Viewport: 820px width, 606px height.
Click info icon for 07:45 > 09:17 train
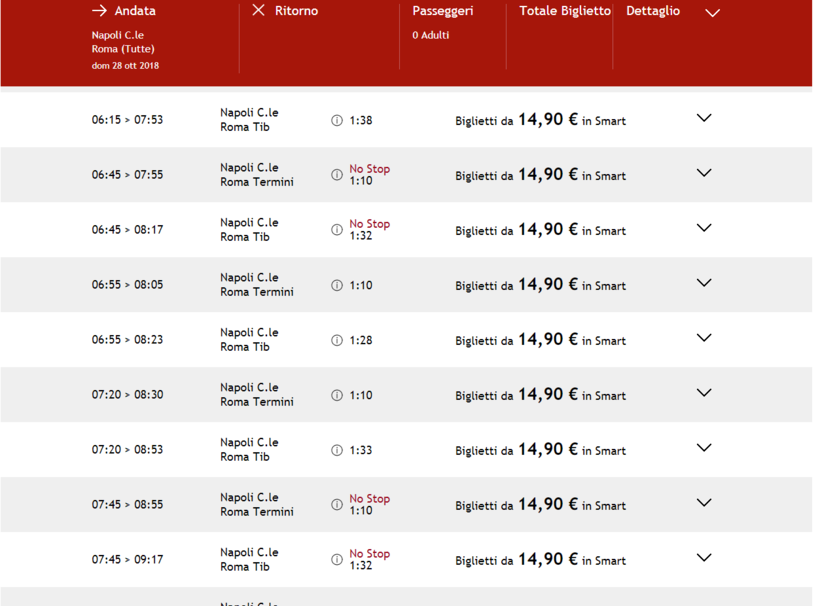click(x=337, y=560)
